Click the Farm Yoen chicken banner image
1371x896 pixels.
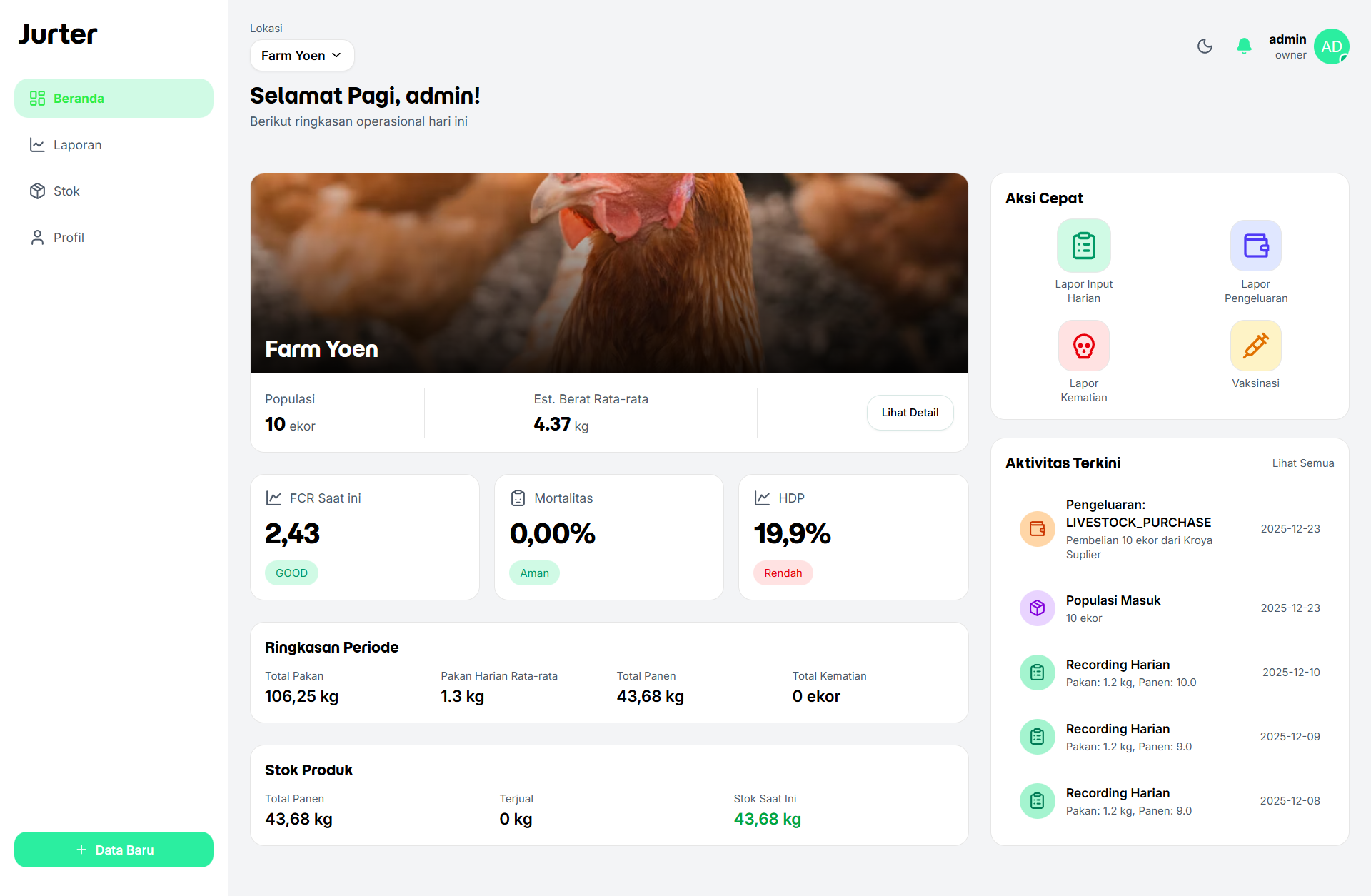(609, 273)
